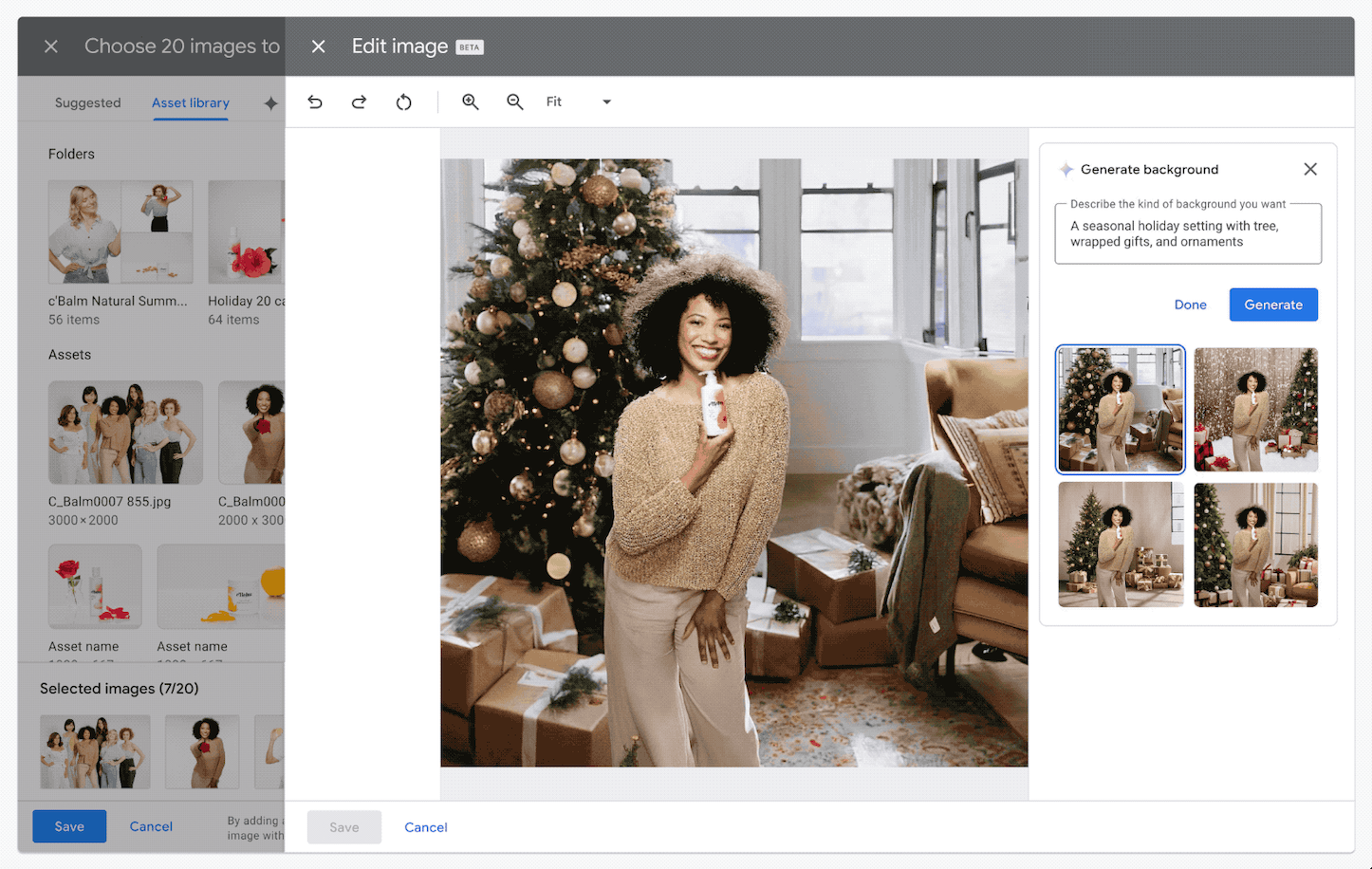Viewport: 1372px width, 869px height.
Task: Switch to the Asset library tab
Action: click(191, 102)
